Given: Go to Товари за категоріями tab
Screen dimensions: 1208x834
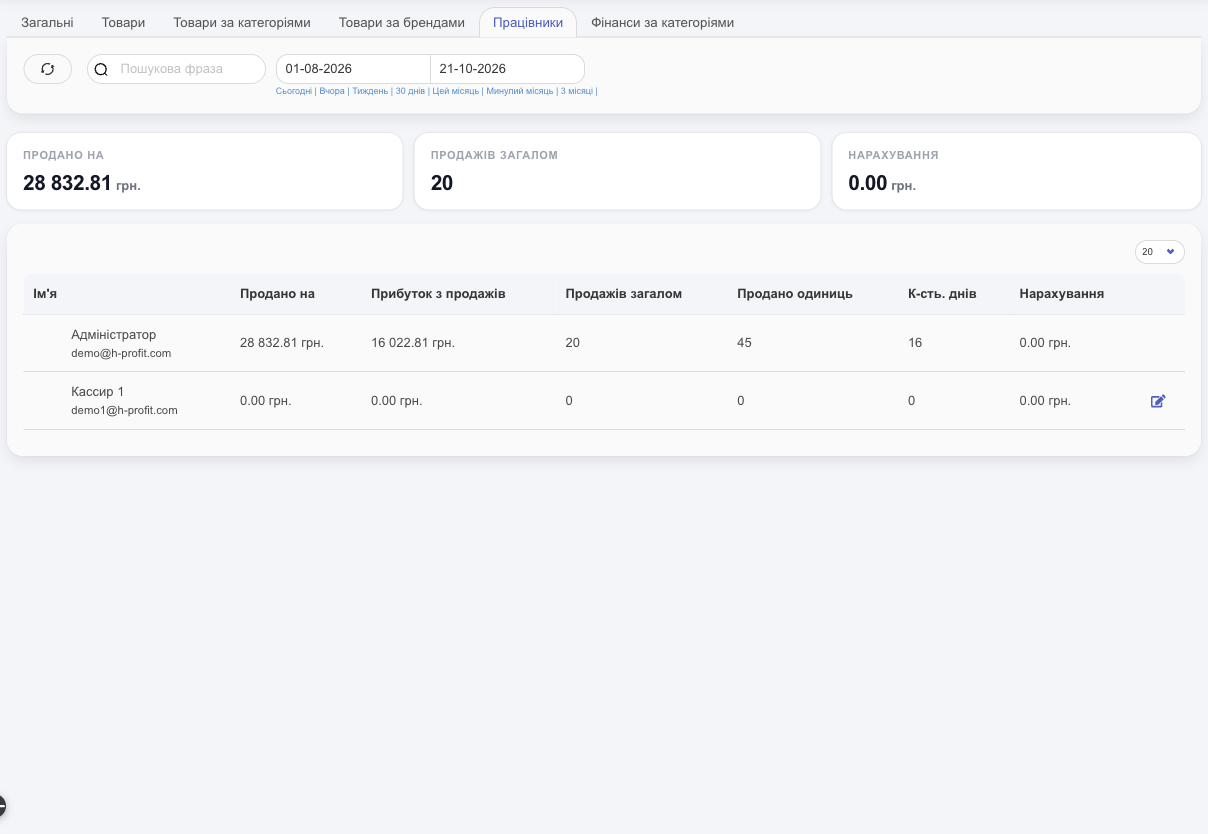Looking at the screenshot, I should pyautogui.click(x=242, y=22).
